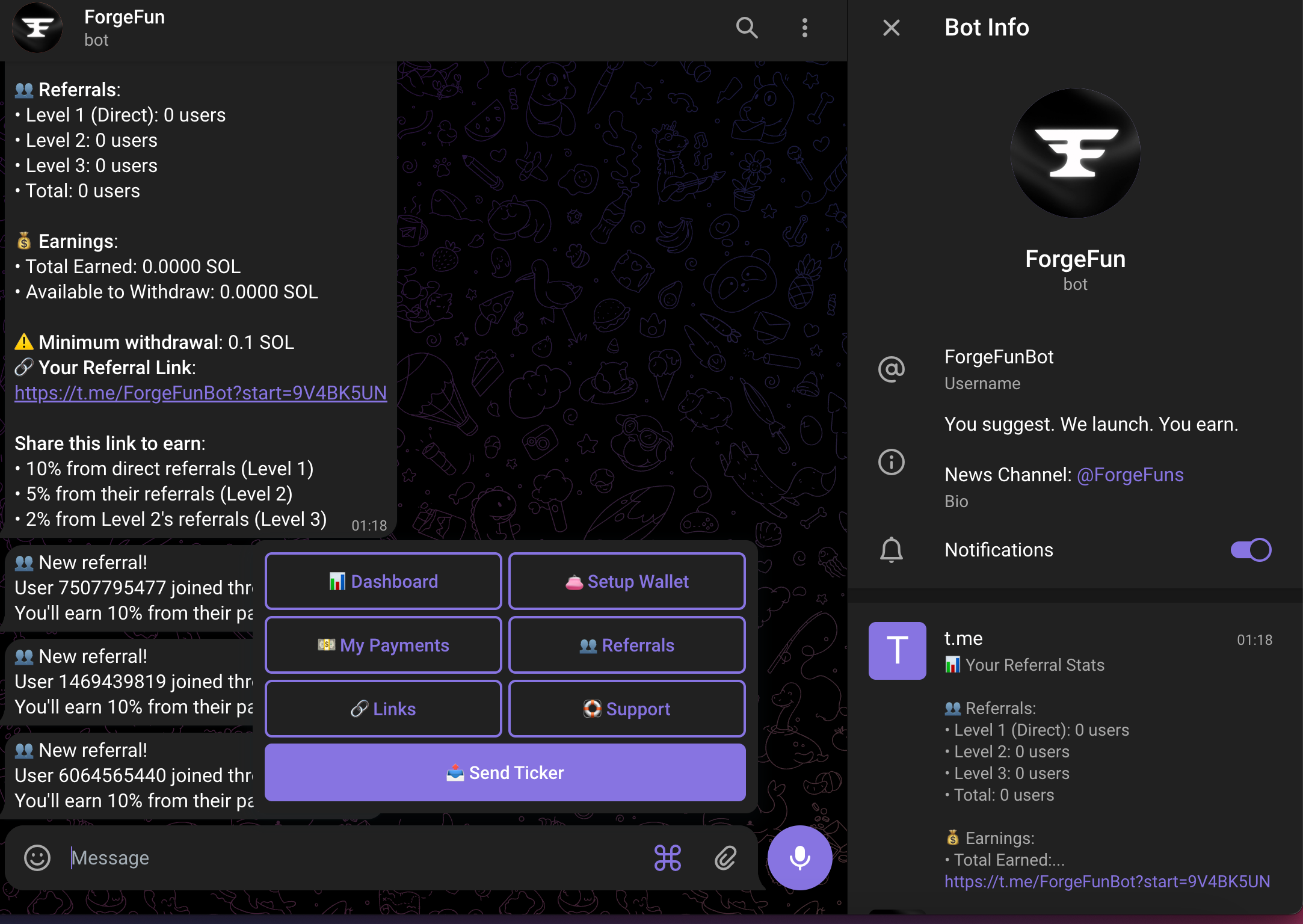Attach a file with the paperclip icon
Image resolution: width=1303 pixels, height=924 pixels.
pos(725,858)
